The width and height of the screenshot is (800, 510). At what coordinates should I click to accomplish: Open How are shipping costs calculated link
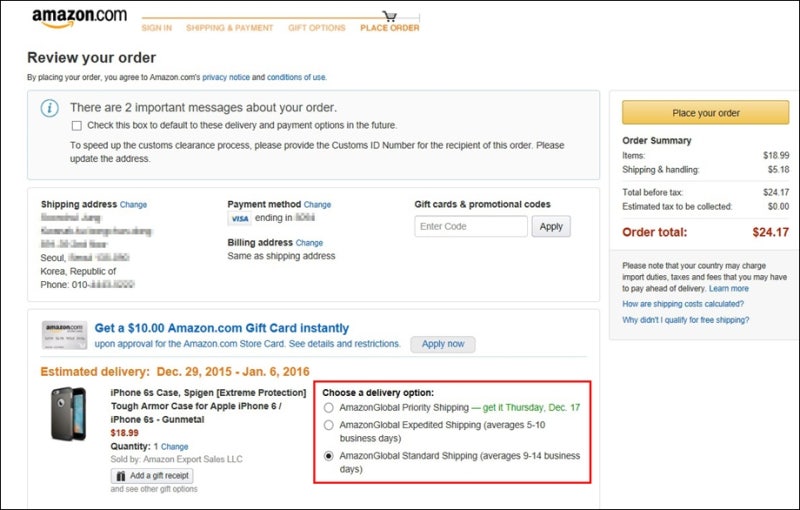click(x=683, y=304)
